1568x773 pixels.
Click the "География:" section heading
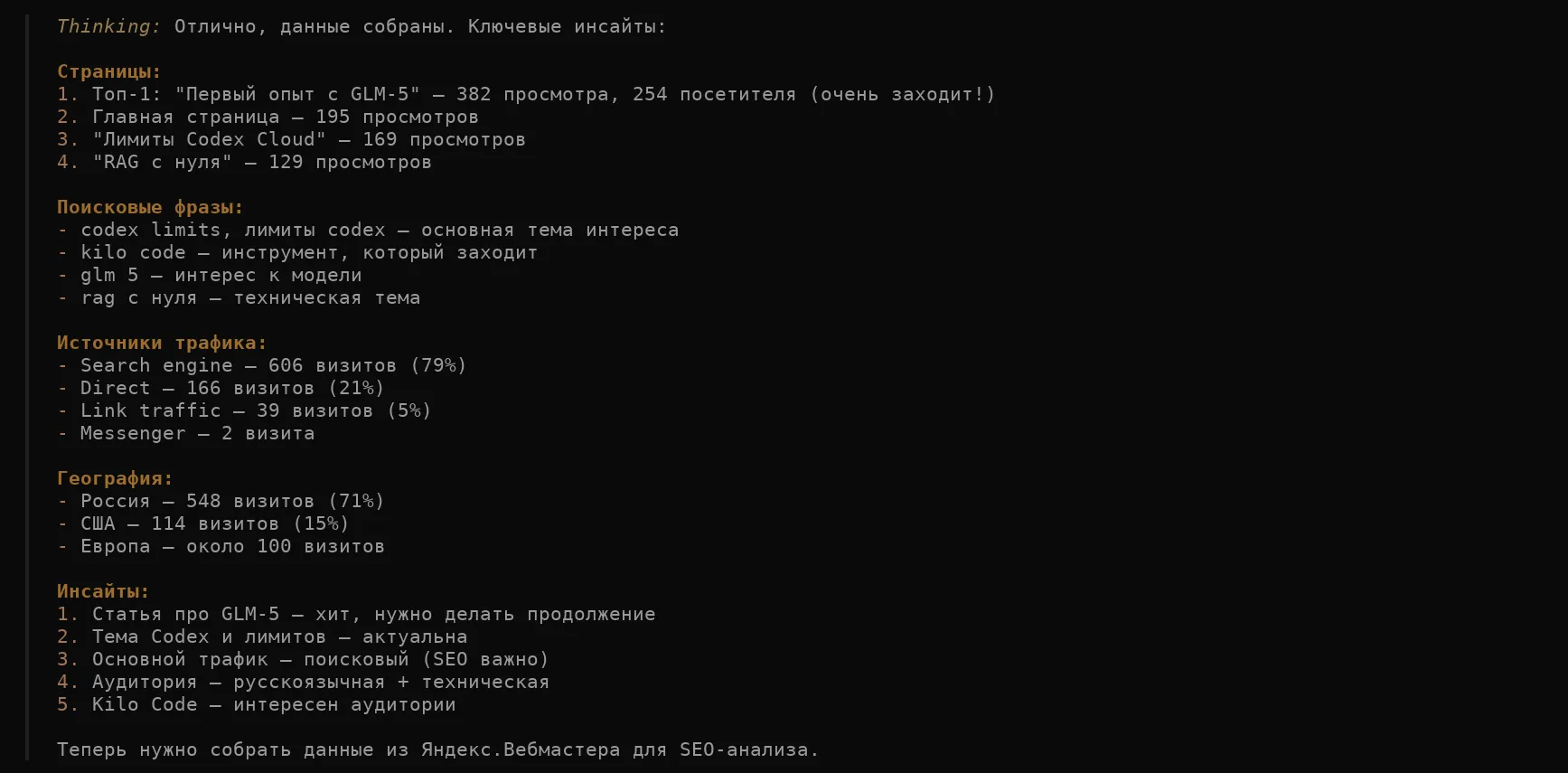pyautogui.click(x=115, y=478)
